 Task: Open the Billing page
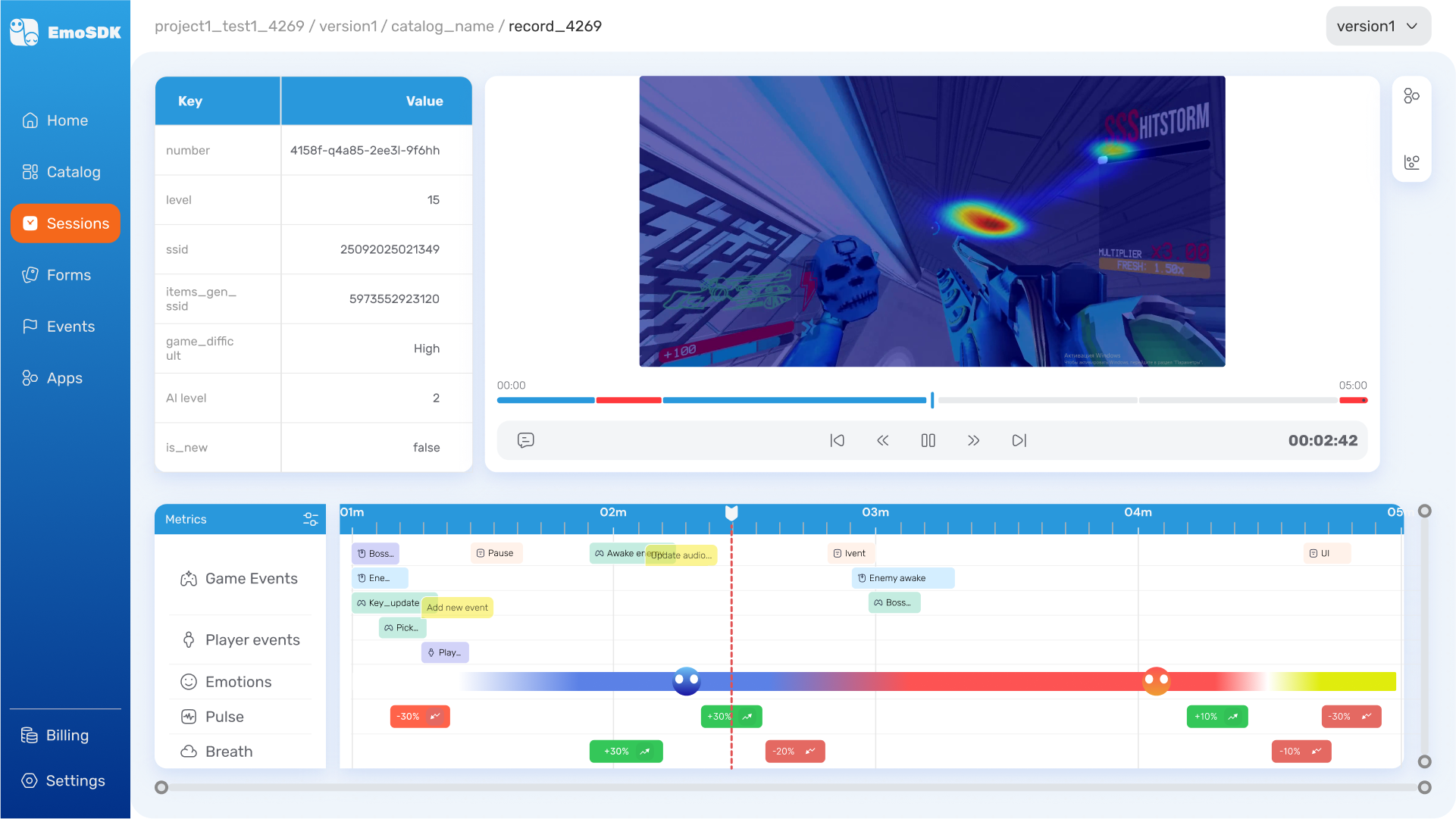click(67, 736)
